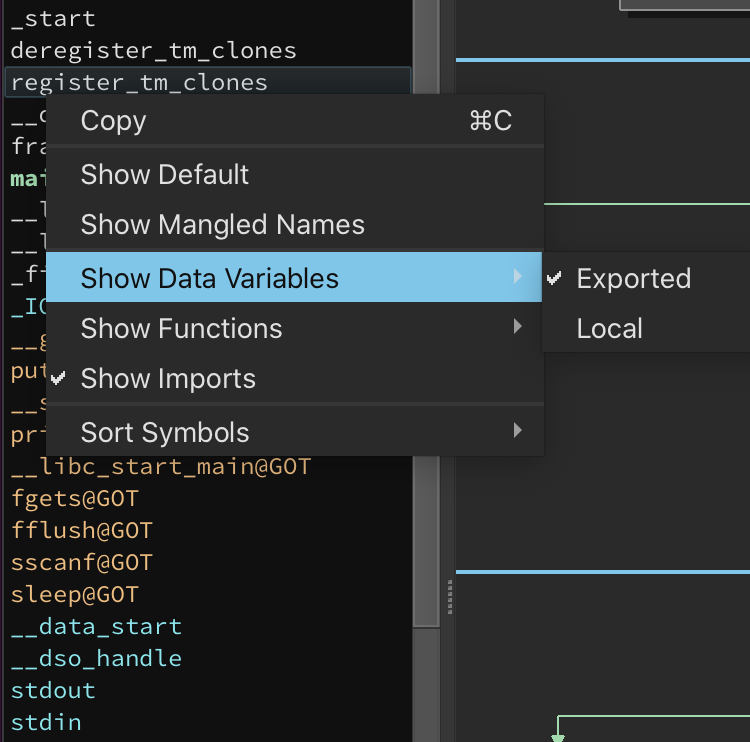Choose Copy in the context menu
This screenshot has width=750, height=742.
(x=295, y=120)
